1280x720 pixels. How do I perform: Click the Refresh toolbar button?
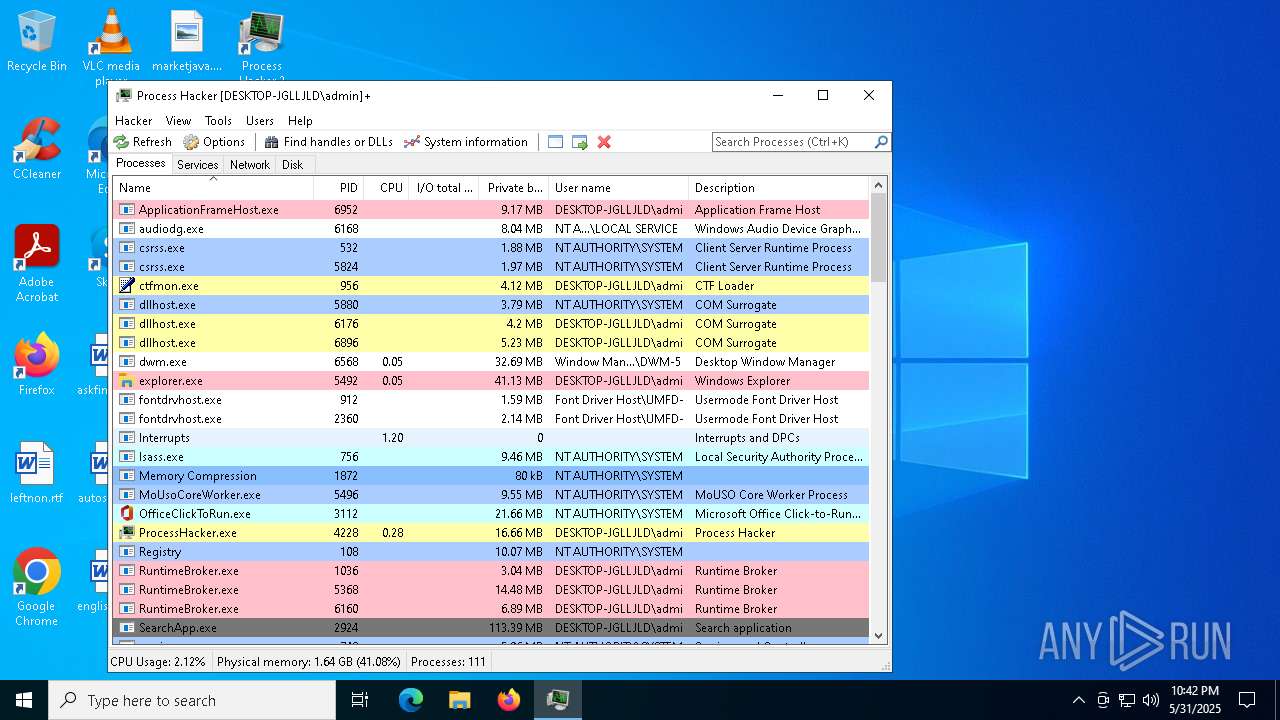[142, 142]
